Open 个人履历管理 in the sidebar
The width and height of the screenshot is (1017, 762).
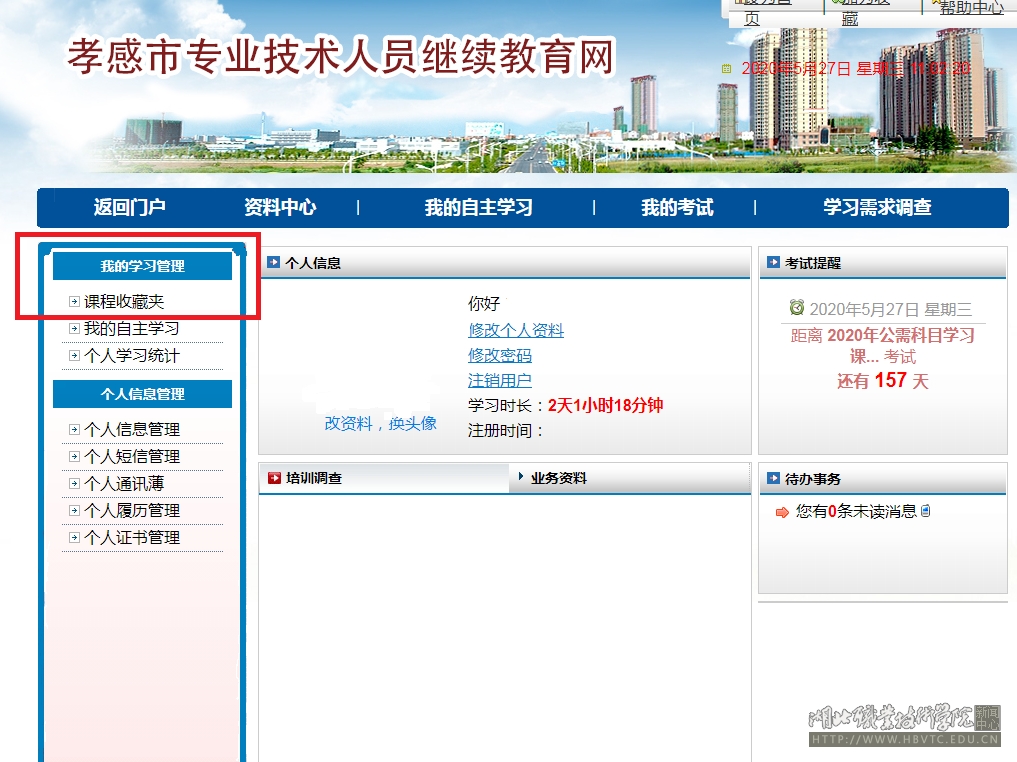pyautogui.click(x=132, y=510)
